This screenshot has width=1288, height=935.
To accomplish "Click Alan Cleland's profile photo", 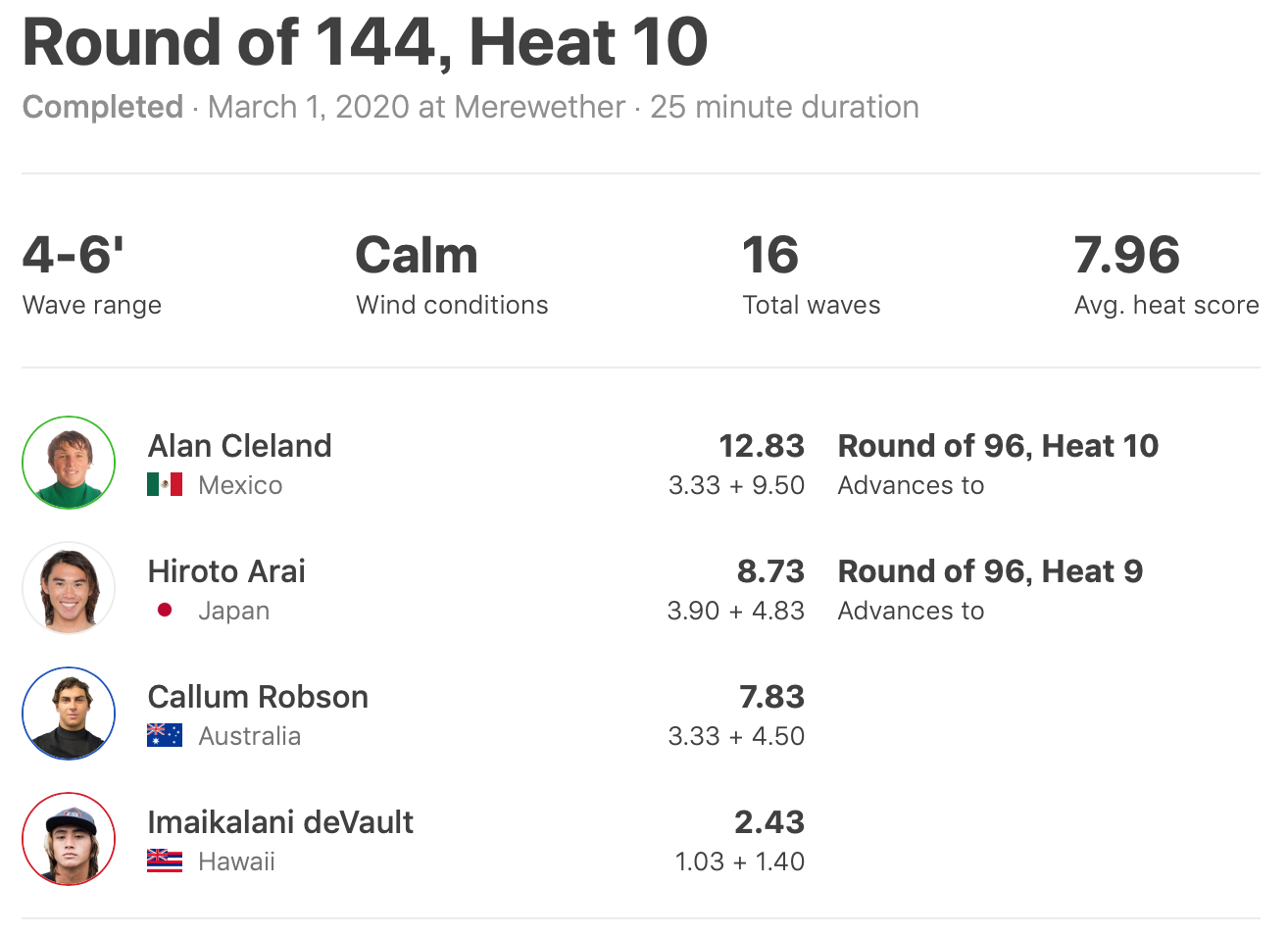I will click(x=69, y=463).
